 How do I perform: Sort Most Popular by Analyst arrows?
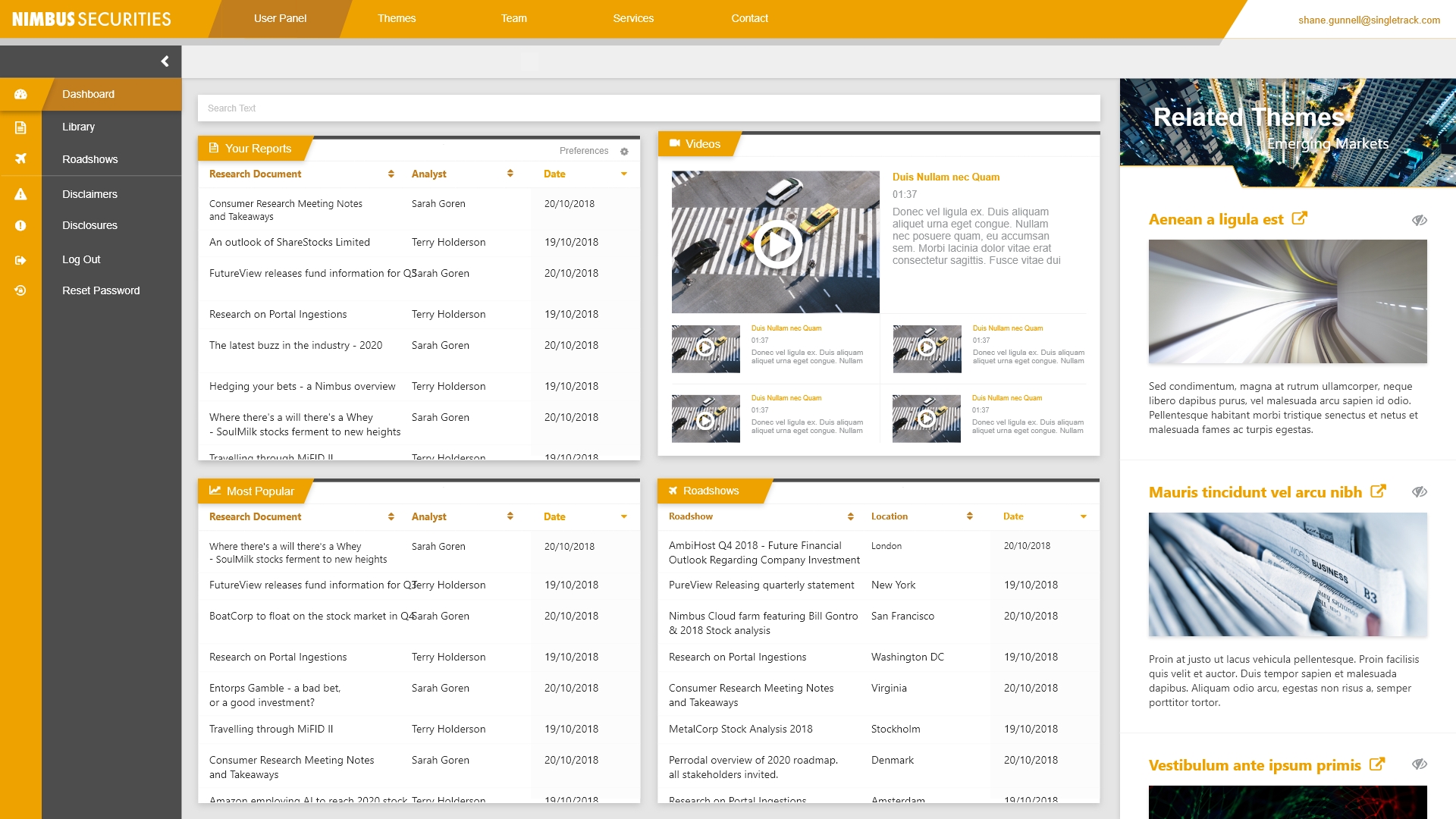(x=510, y=516)
